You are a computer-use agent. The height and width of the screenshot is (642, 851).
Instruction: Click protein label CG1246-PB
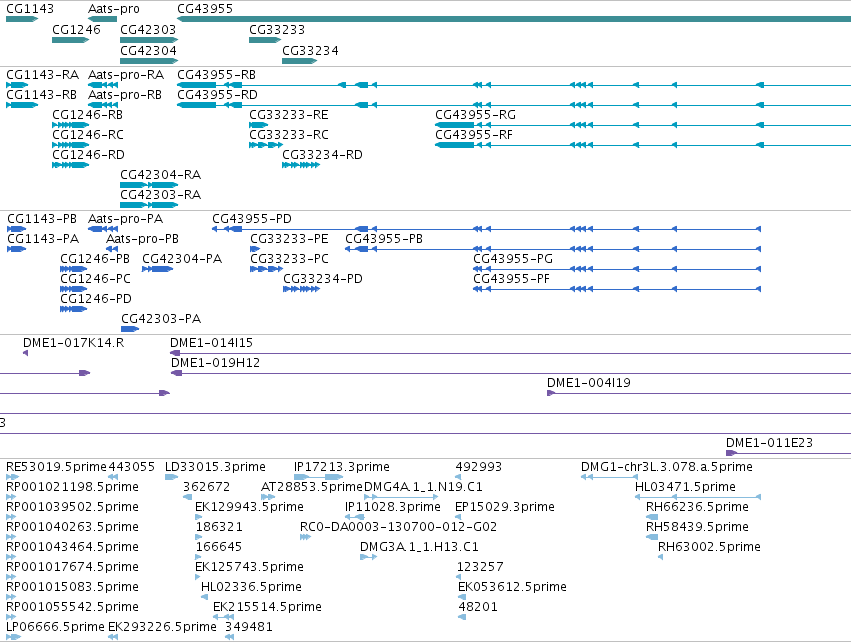tap(95, 259)
